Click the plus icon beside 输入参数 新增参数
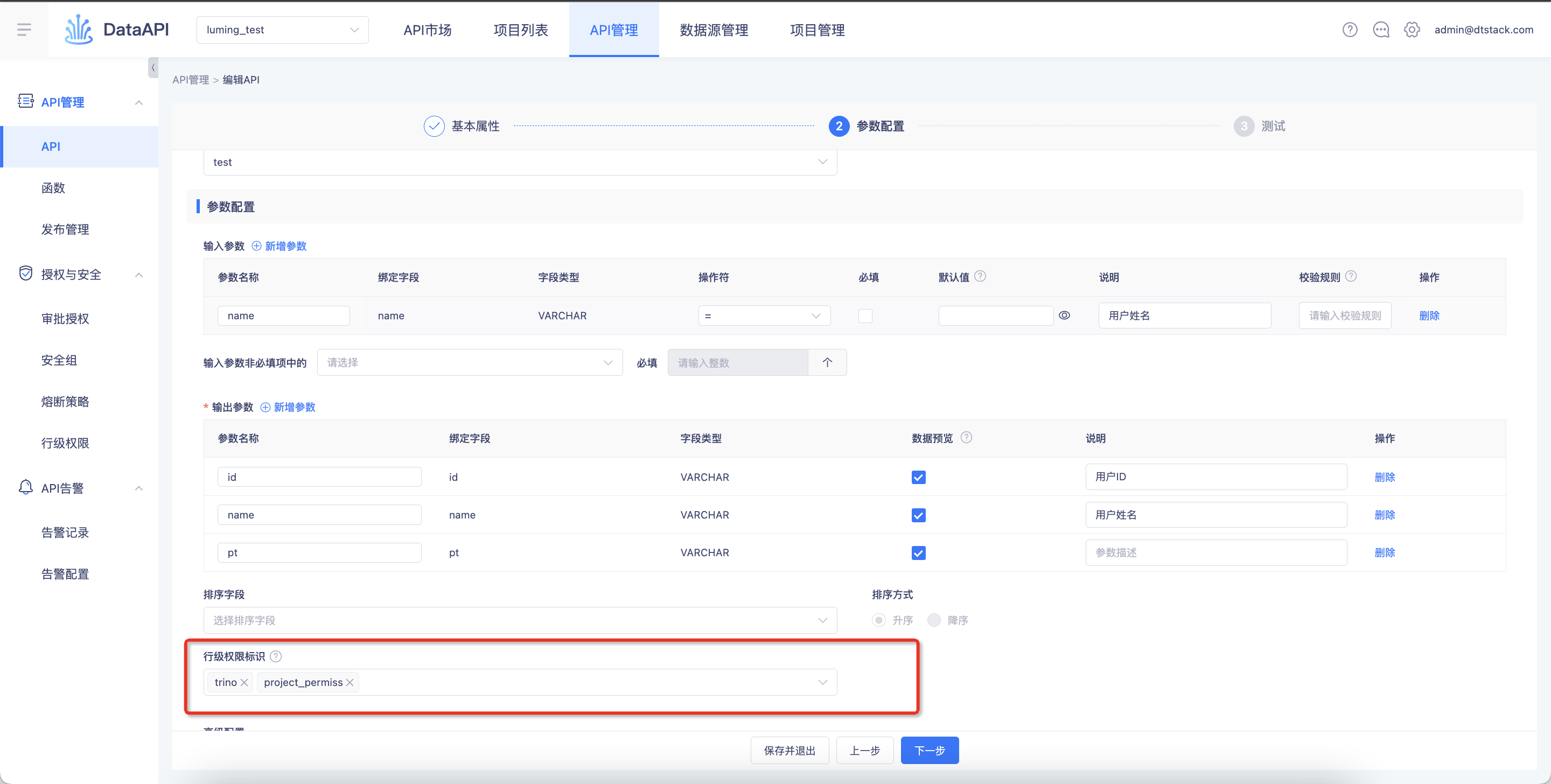The width and height of the screenshot is (1551, 784). point(256,246)
